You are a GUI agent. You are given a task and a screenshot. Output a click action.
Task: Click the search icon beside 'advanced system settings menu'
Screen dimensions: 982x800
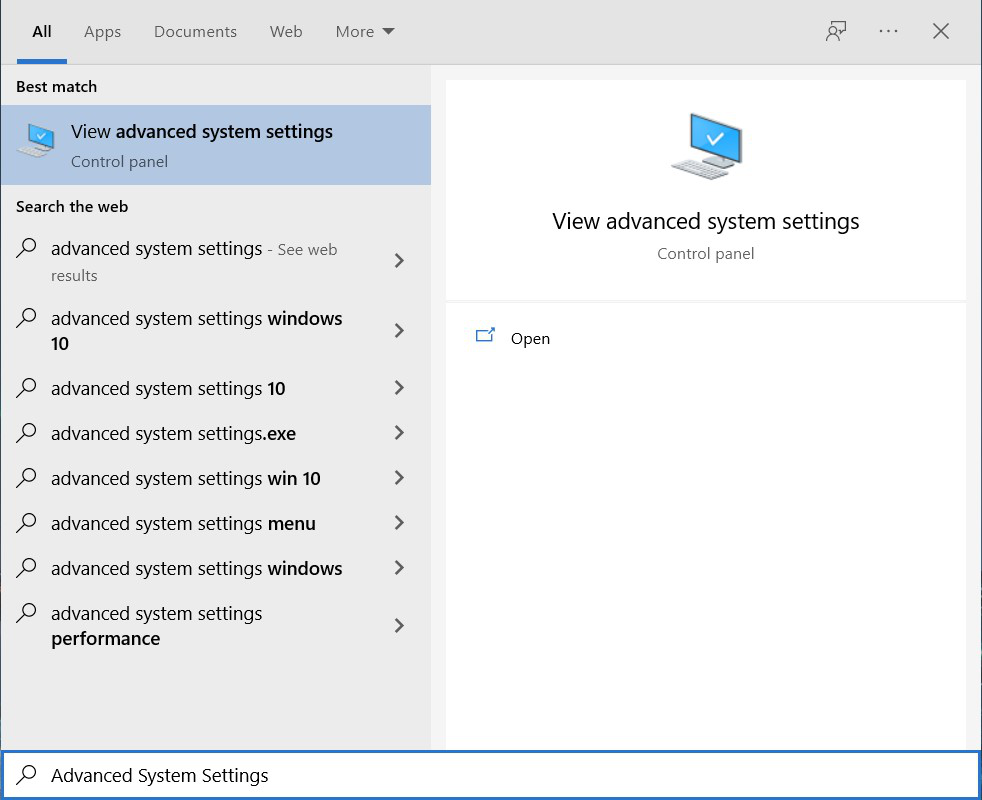28,523
